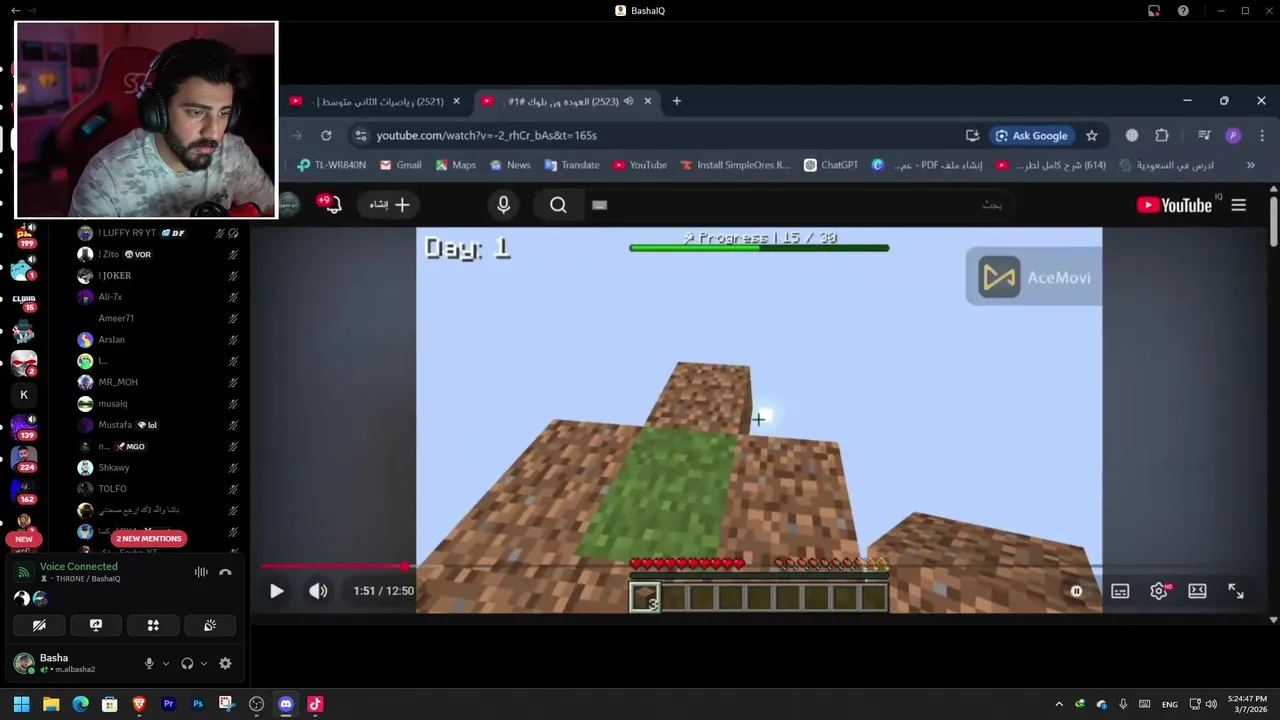Bookmark this page with star icon
1280x720 pixels.
tap(1092, 135)
